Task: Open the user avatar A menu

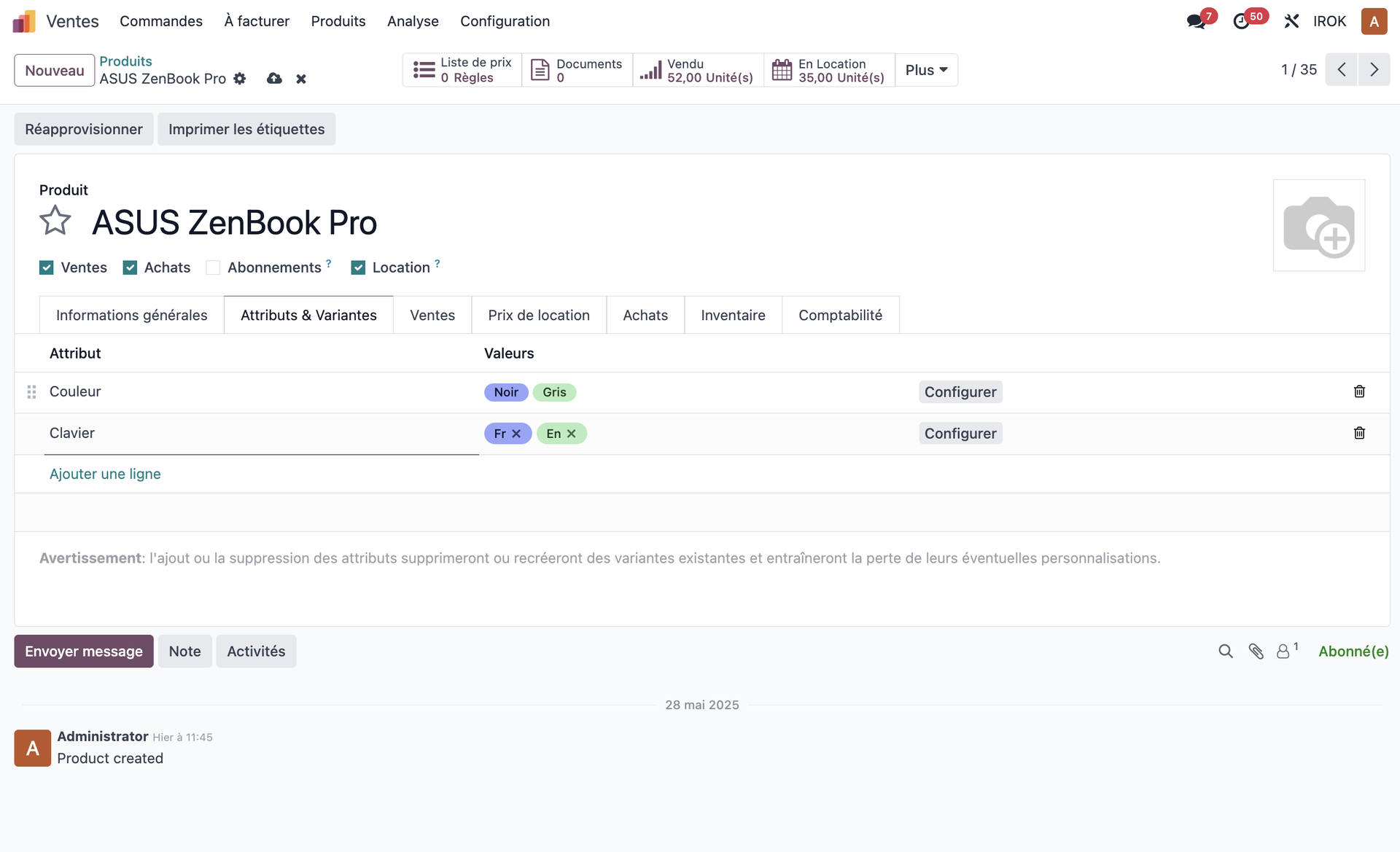Action: point(1374,21)
